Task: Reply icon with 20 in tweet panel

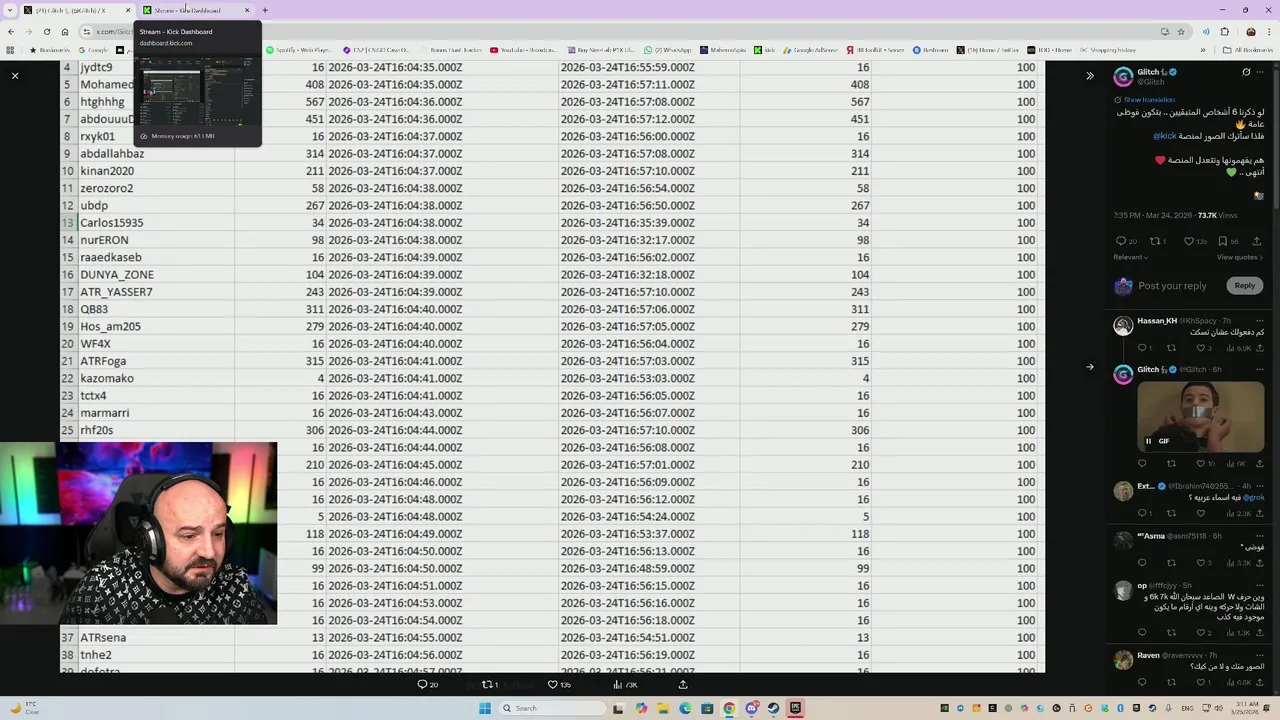Action: (1121, 241)
